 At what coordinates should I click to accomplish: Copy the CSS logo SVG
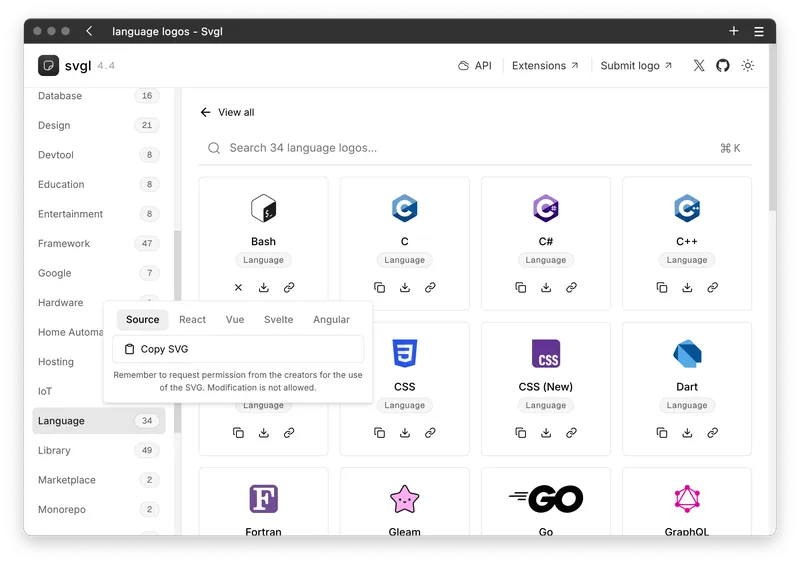pyautogui.click(x=380, y=433)
